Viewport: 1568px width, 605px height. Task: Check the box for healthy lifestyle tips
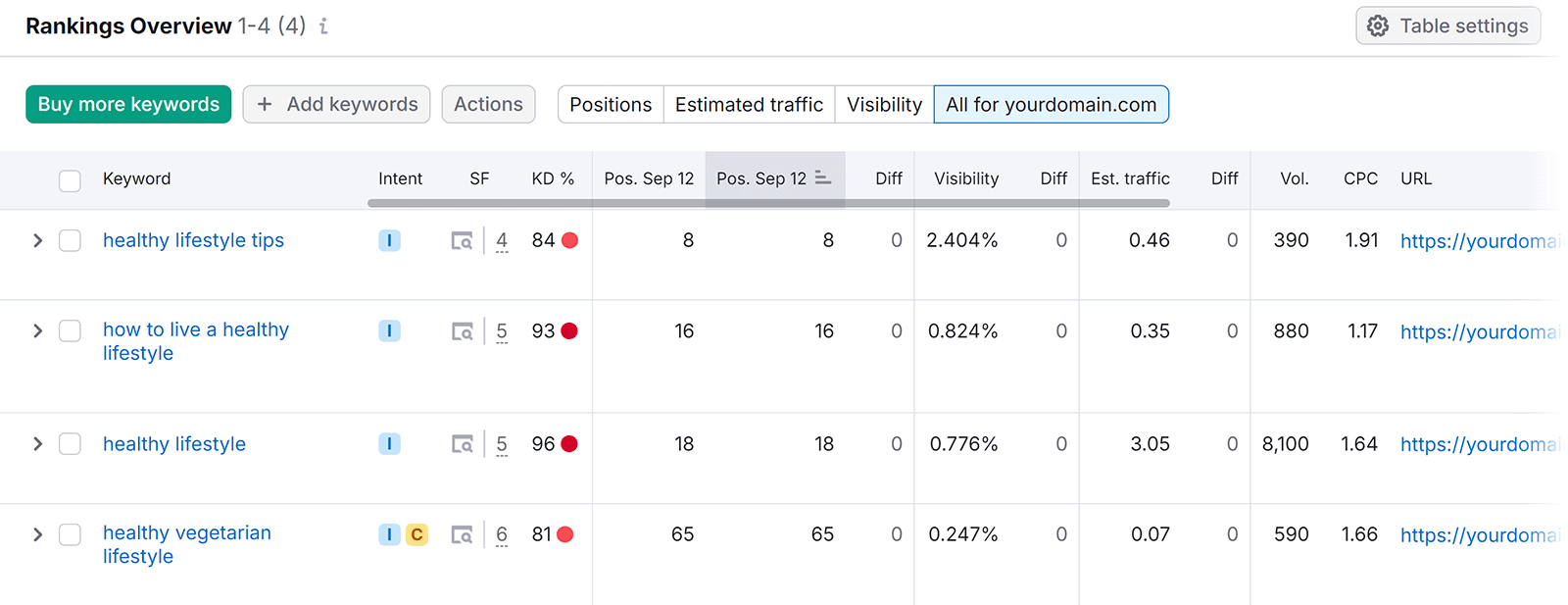pos(70,241)
